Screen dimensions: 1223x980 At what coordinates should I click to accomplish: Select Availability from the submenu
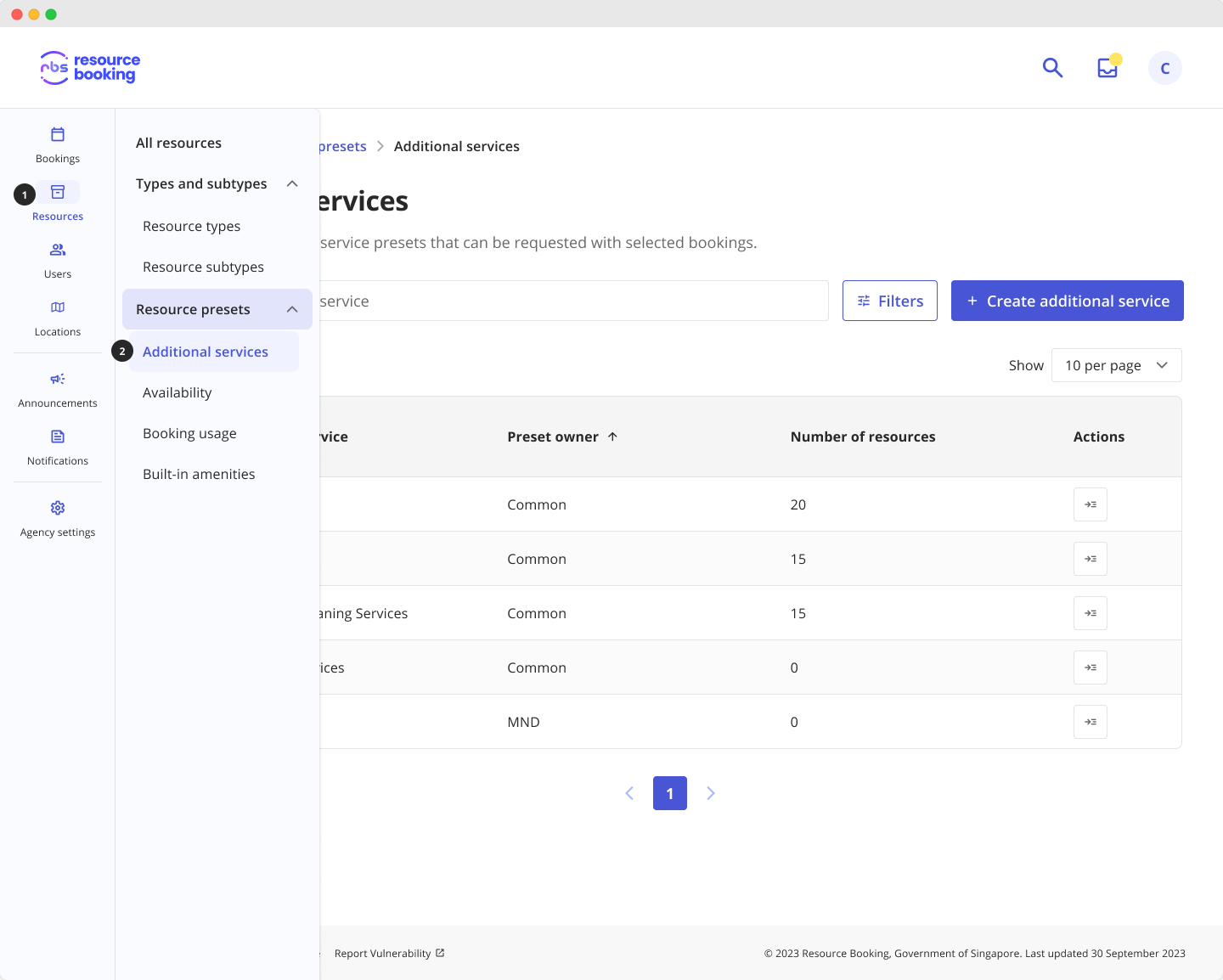click(177, 392)
